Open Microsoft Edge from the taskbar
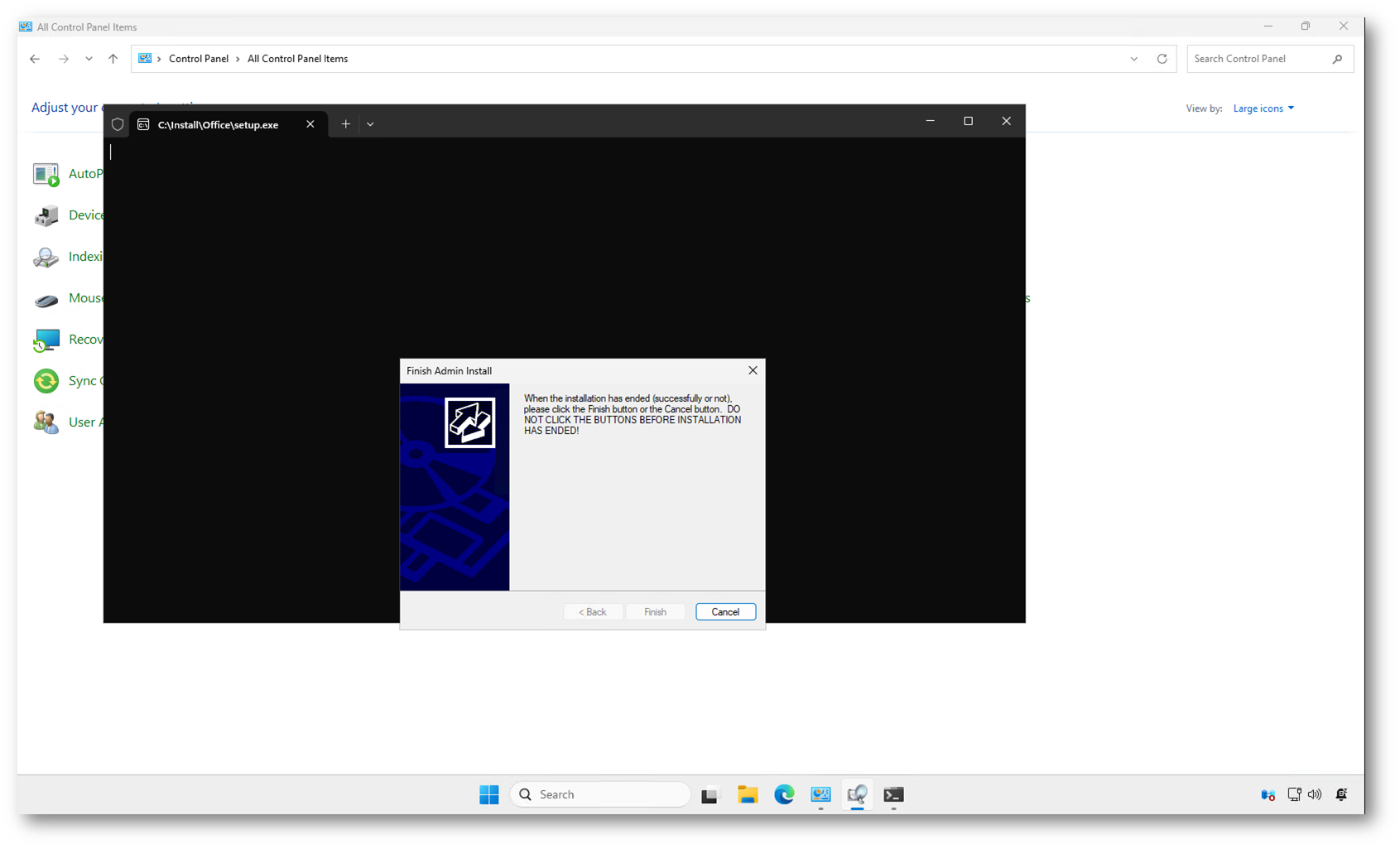 (784, 794)
